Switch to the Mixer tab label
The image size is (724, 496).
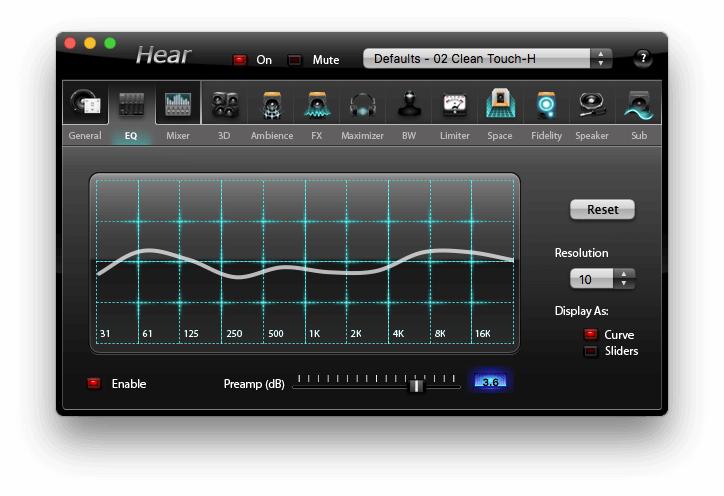(178, 136)
